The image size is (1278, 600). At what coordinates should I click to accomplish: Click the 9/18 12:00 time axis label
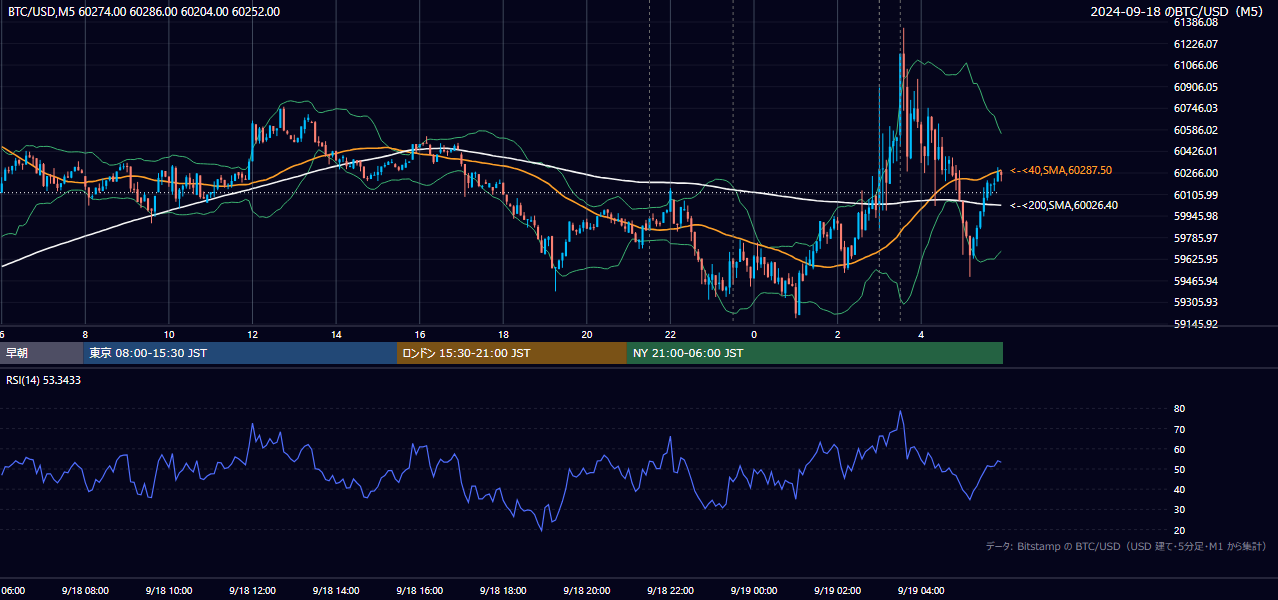point(252,591)
